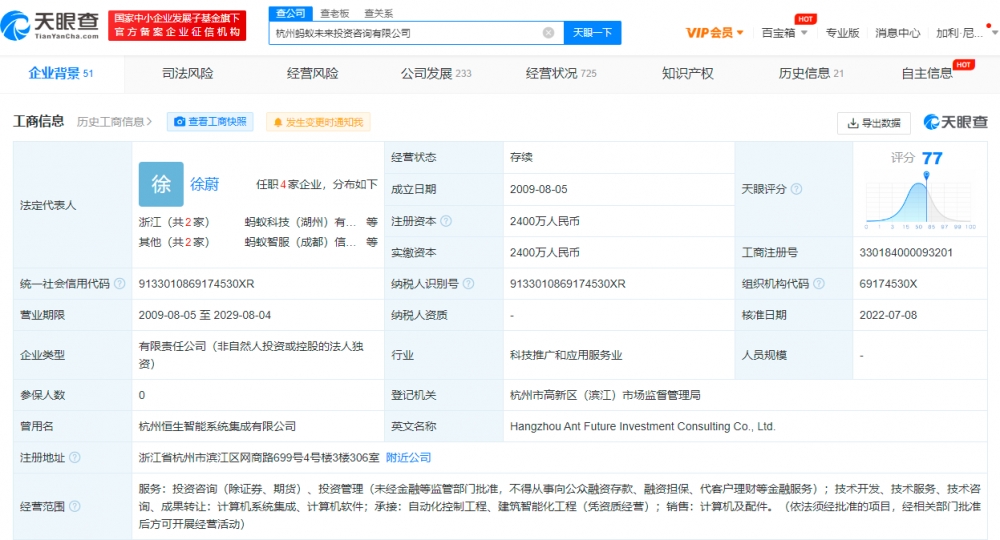Click the help icon beside 天眼评分
1000x540 pixels.
pyautogui.click(x=797, y=189)
